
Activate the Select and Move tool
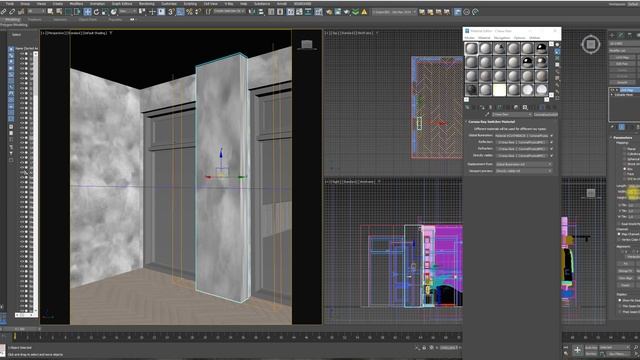click(87, 12)
